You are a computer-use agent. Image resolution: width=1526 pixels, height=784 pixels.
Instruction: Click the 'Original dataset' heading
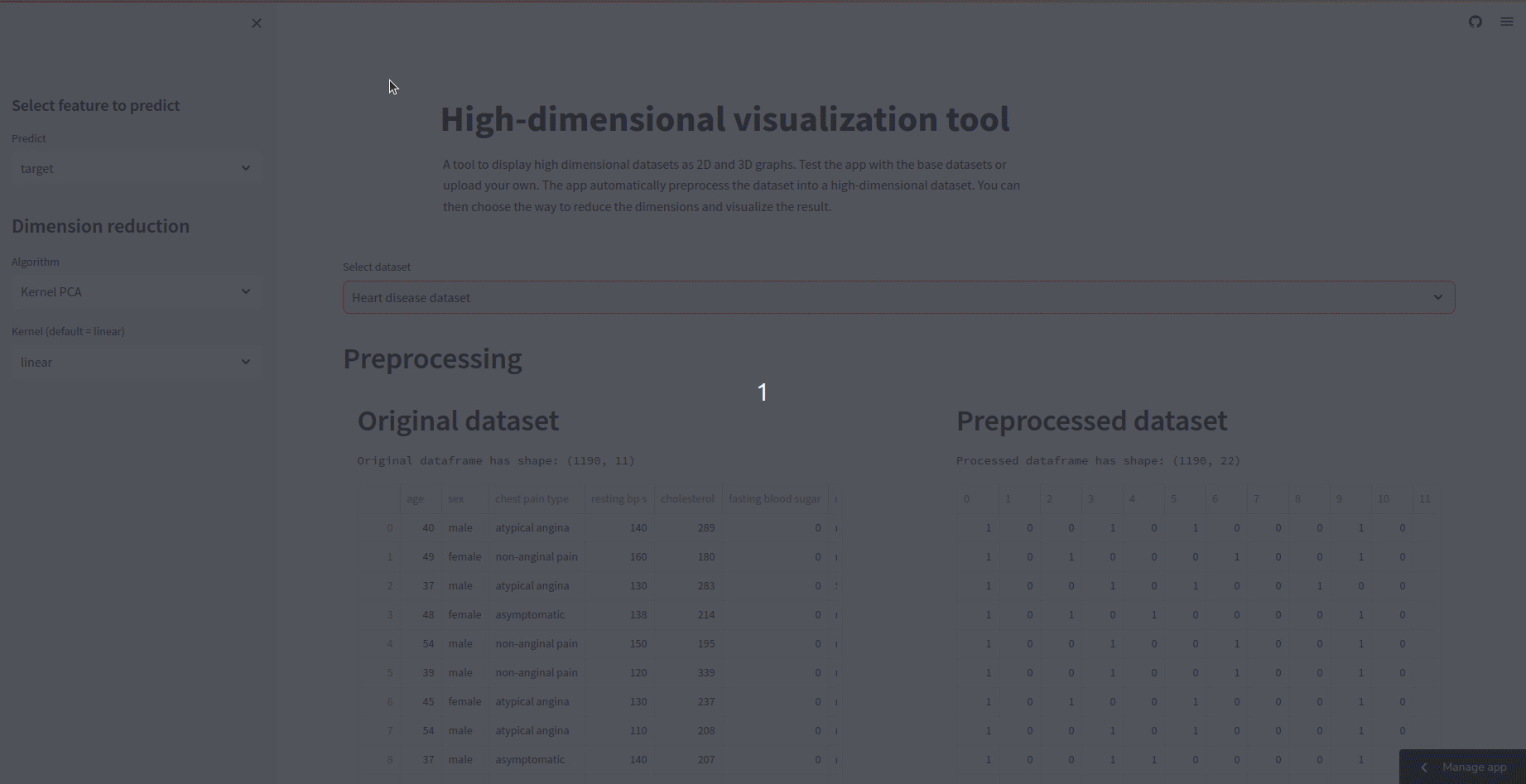coord(458,421)
